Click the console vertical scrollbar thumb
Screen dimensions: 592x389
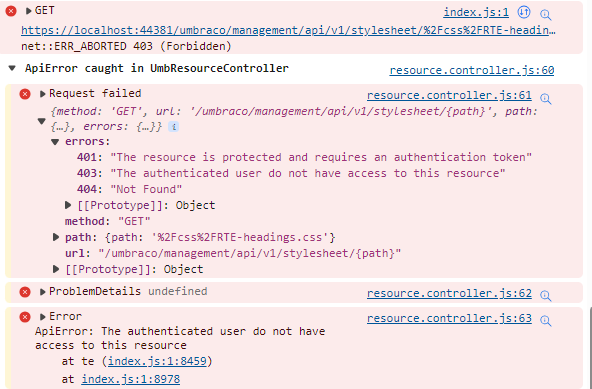click(x=590, y=348)
